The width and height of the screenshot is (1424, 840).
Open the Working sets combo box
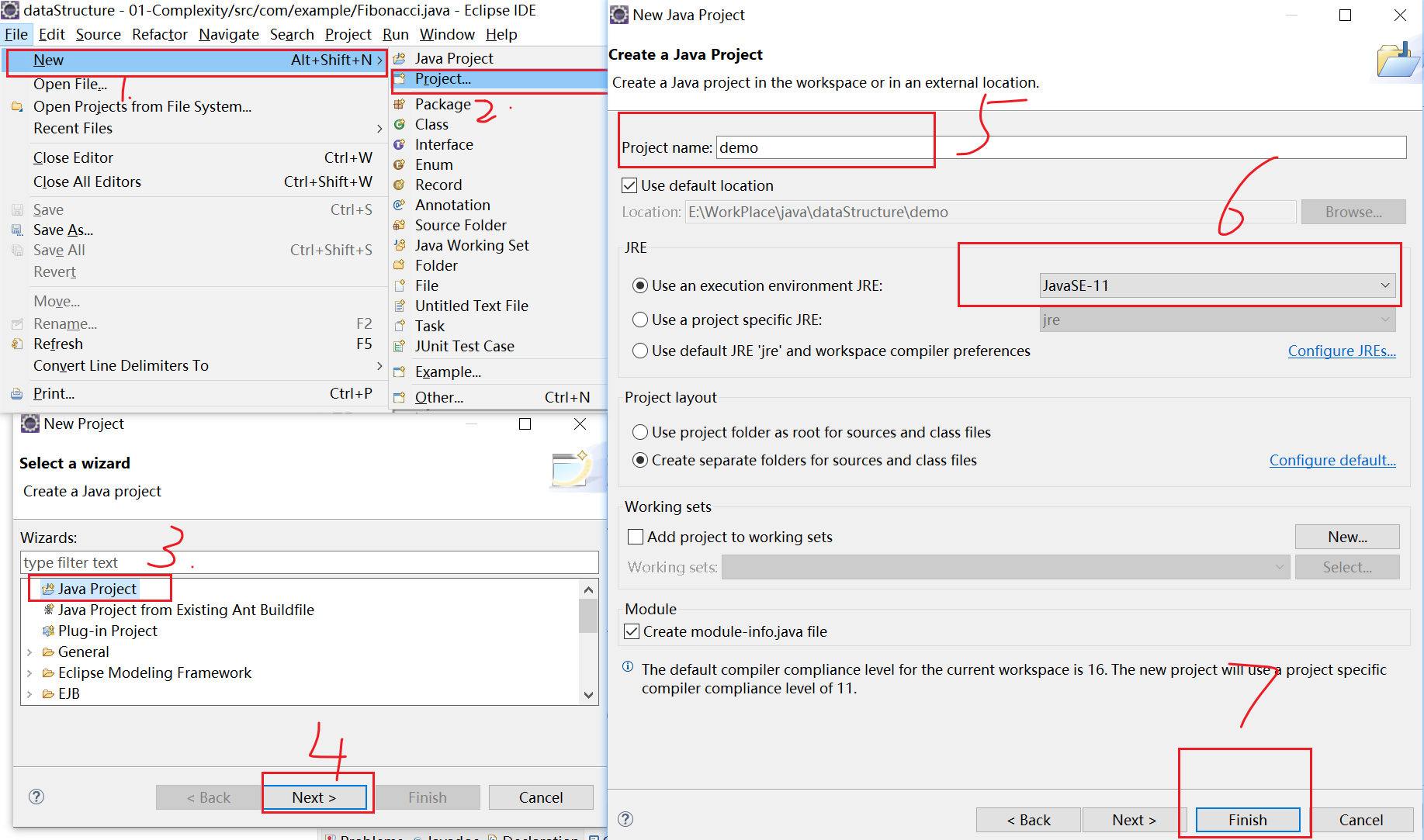tap(1006, 567)
